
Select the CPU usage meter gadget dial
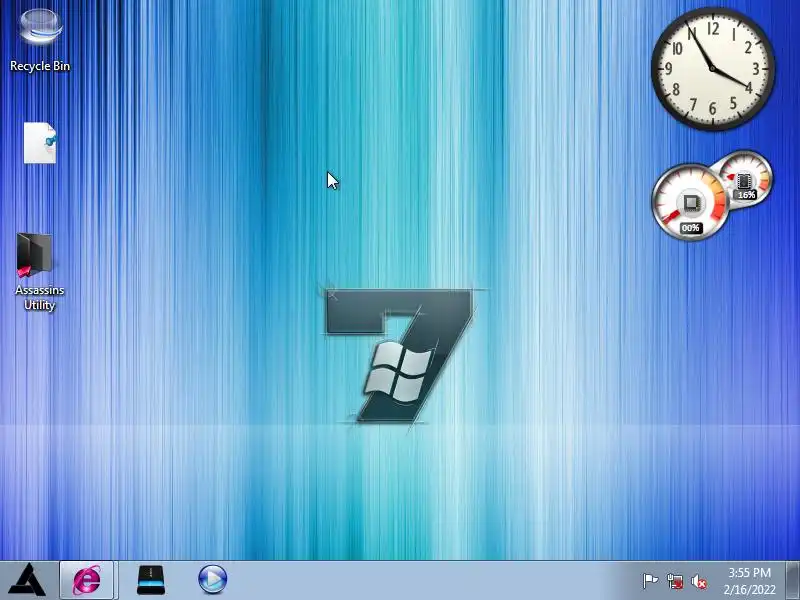[x=690, y=202]
